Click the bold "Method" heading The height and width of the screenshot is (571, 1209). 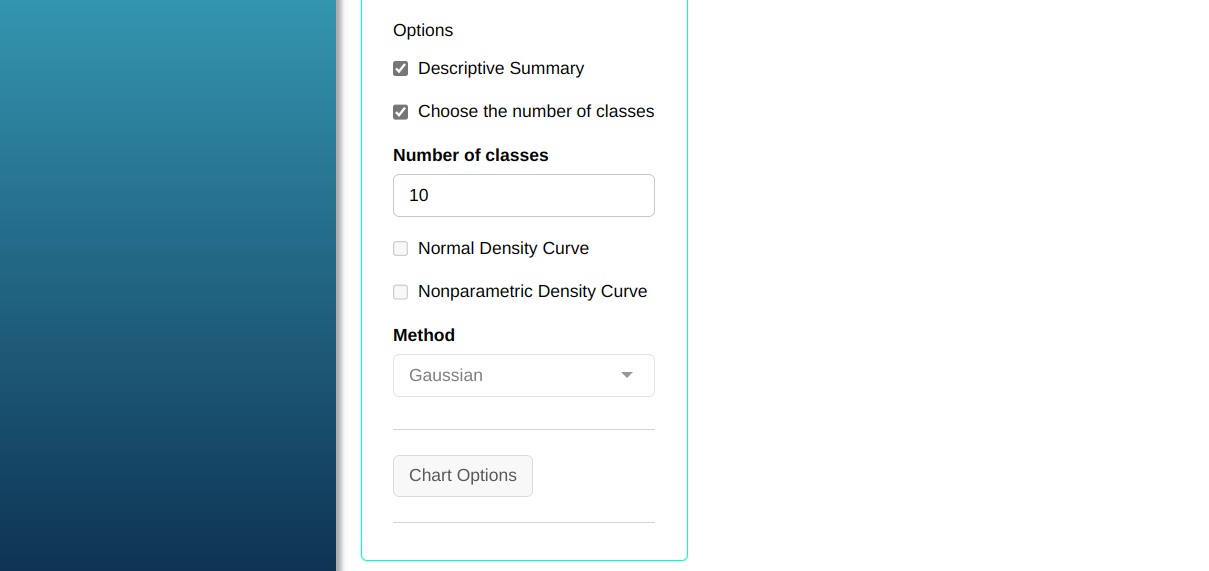424,335
